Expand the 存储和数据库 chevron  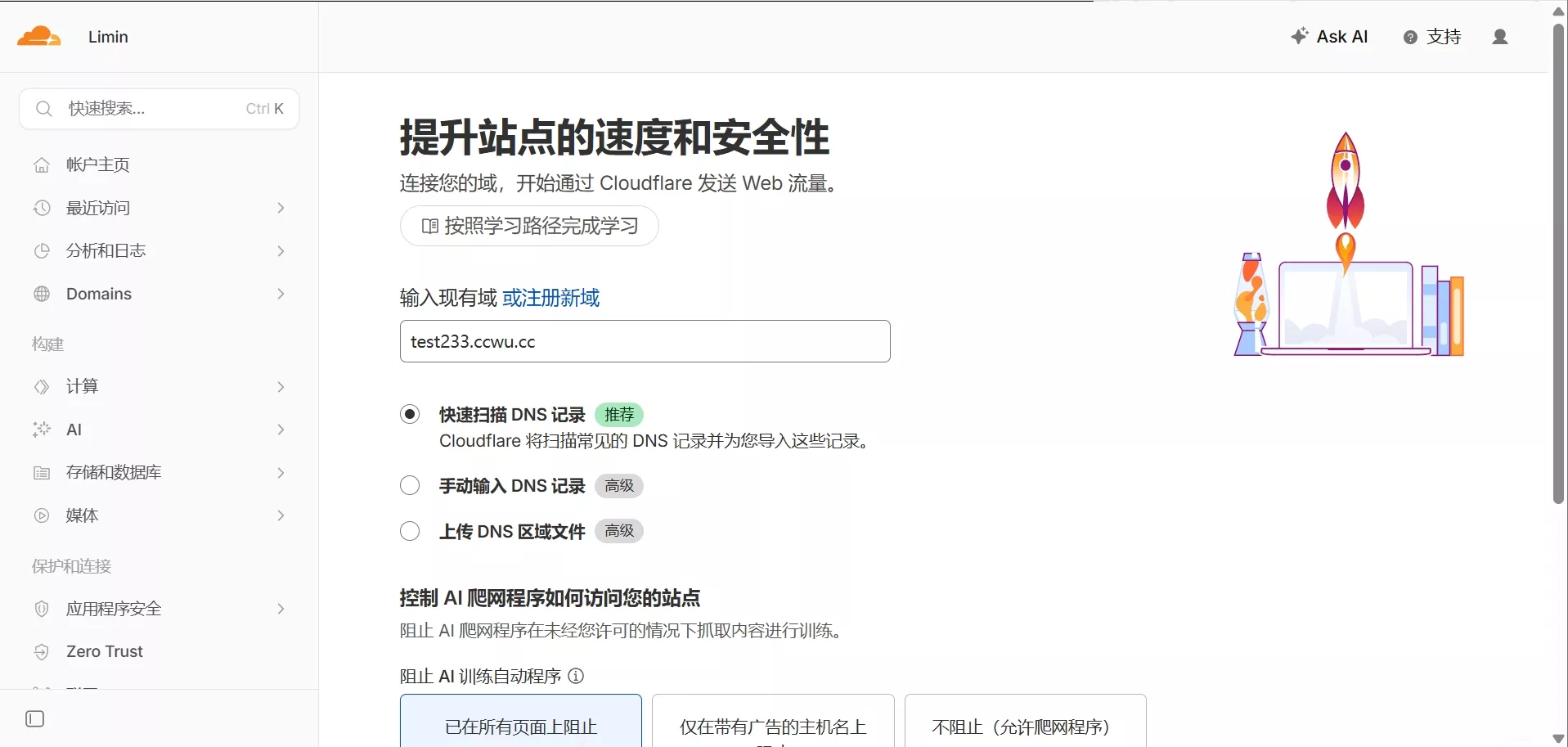(x=281, y=473)
